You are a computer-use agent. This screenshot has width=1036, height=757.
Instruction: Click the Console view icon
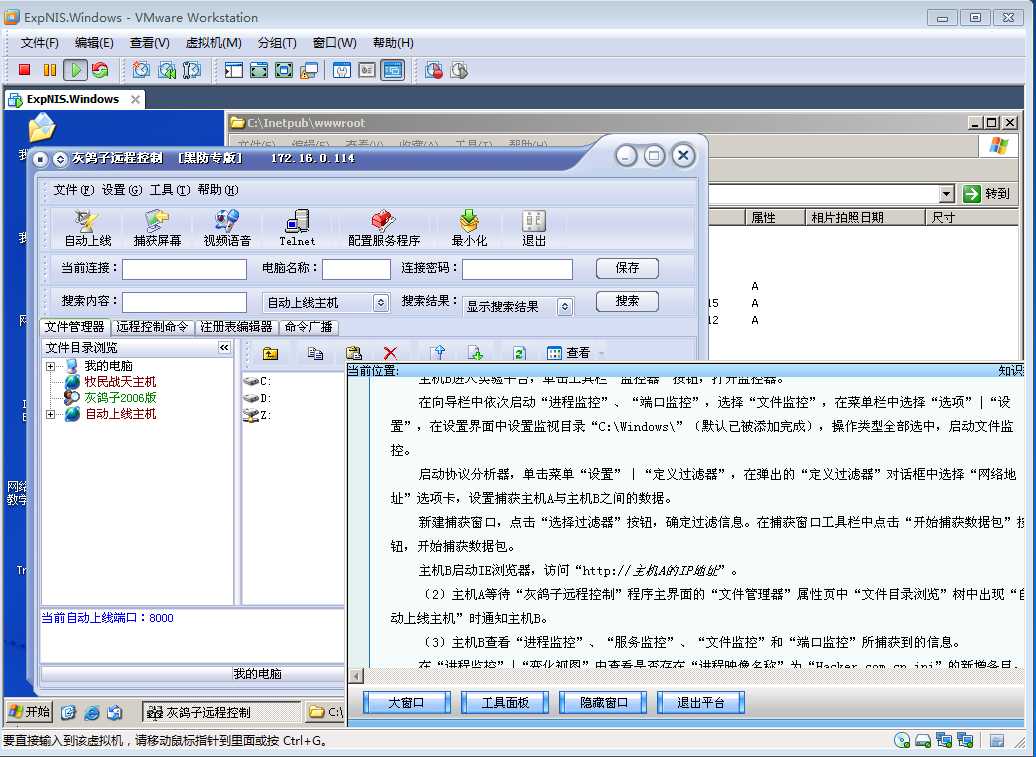[x=392, y=69]
